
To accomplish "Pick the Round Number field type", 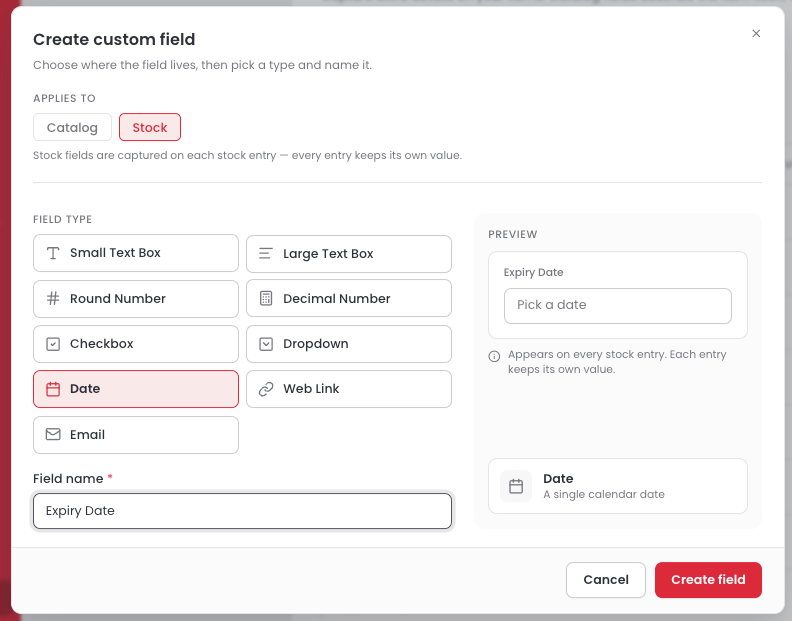I will tap(136, 299).
